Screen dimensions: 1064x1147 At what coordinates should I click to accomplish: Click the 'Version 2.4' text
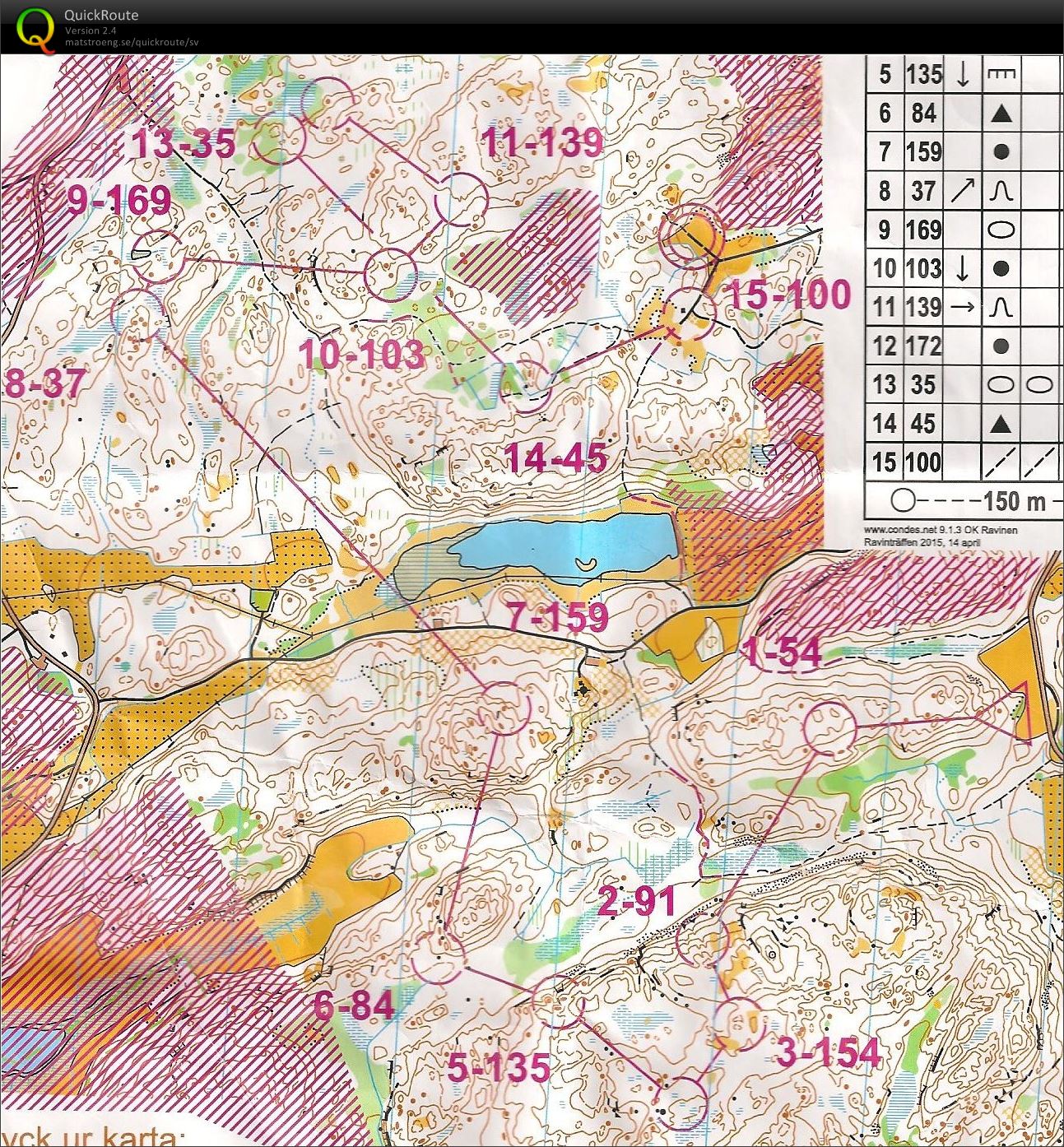point(91,30)
